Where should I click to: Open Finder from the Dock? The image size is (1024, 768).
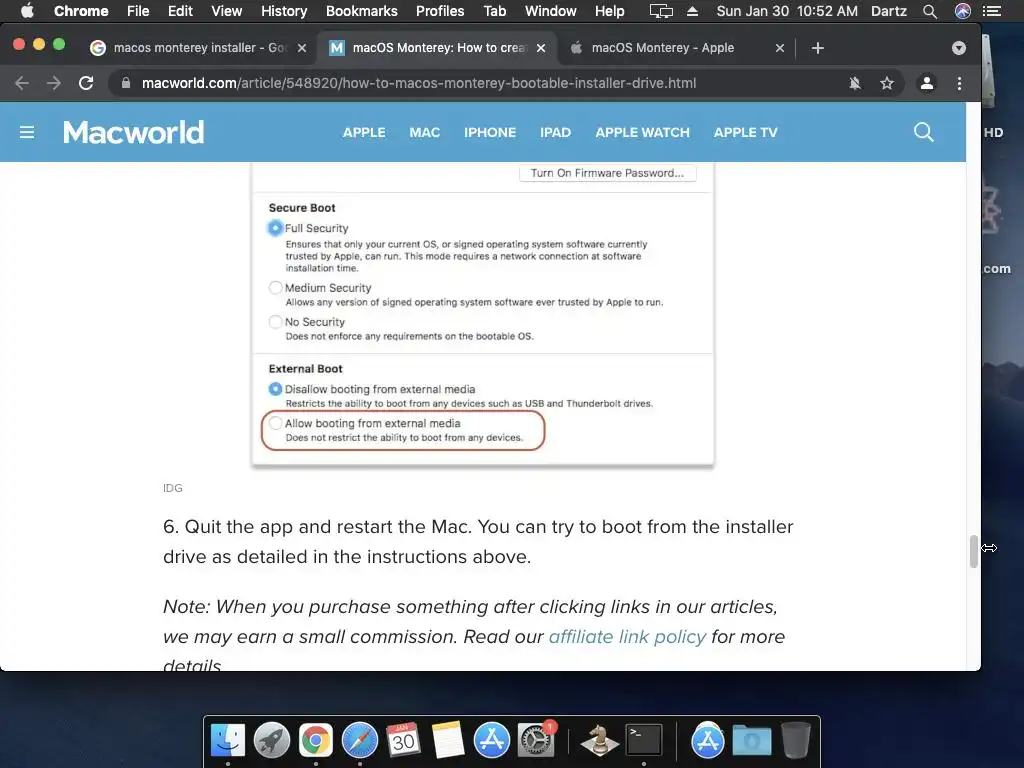(227, 741)
